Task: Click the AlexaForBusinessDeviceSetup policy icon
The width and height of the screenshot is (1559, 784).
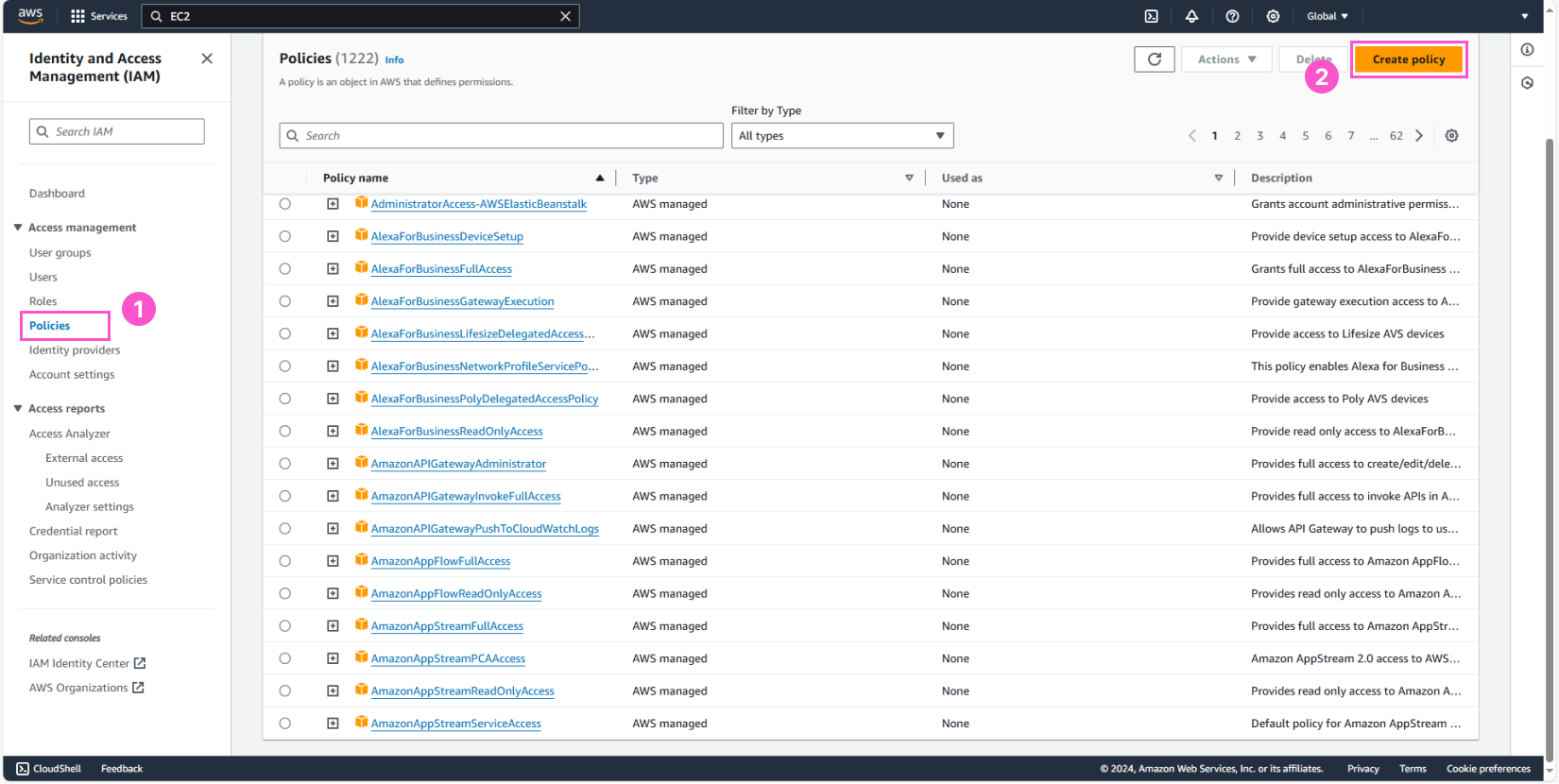Action: click(x=361, y=235)
